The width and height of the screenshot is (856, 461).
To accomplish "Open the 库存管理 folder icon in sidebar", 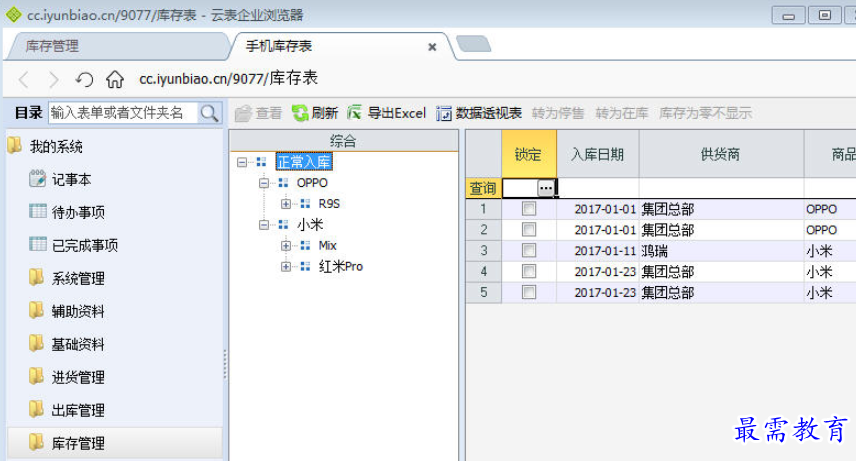I will [x=37, y=441].
